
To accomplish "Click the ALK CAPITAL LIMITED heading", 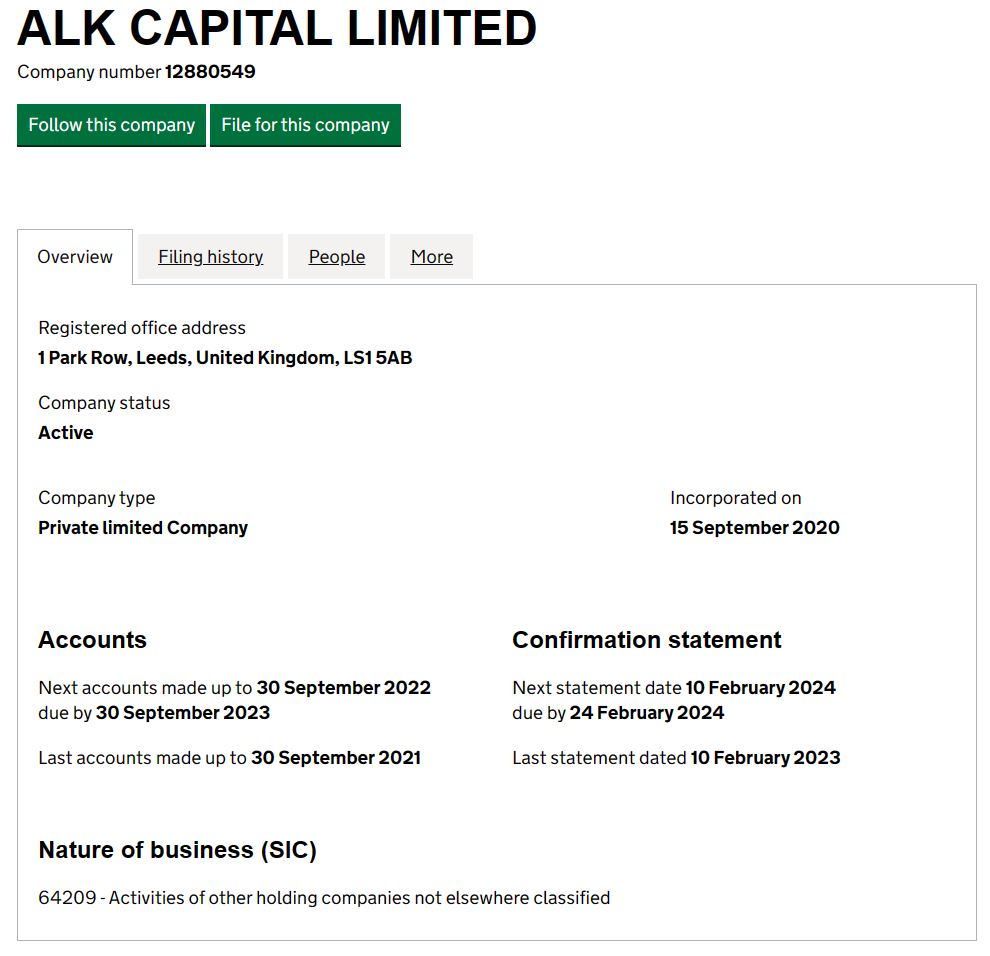I will click(277, 29).
